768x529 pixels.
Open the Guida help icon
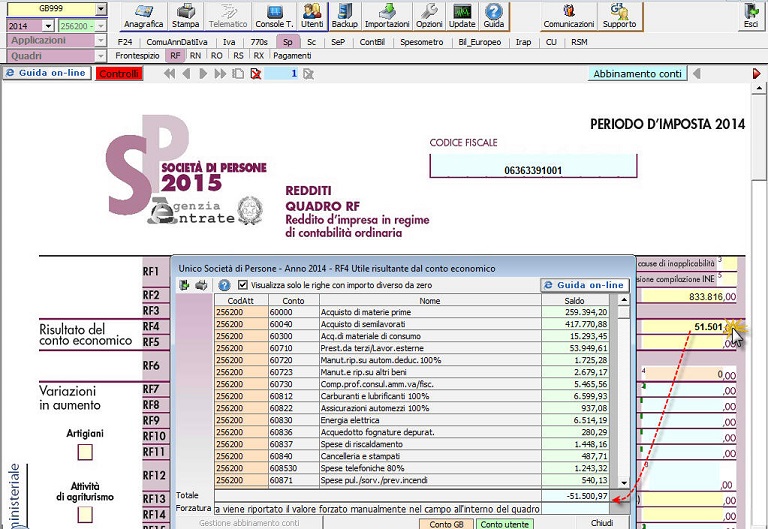tap(494, 16)
